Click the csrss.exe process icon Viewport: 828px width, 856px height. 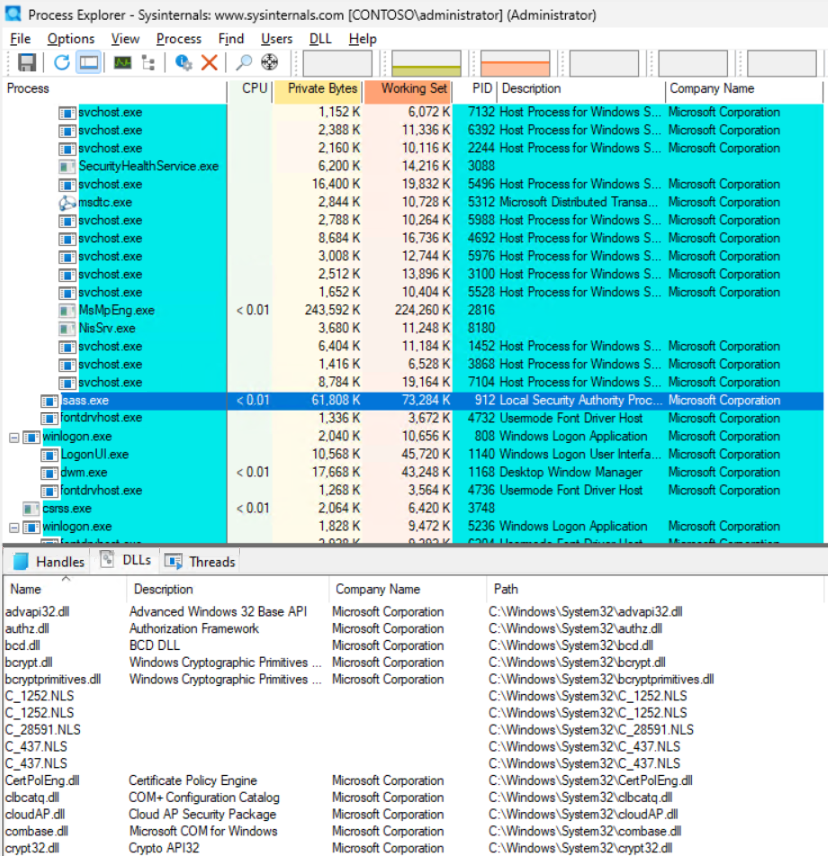pos(31,509)
